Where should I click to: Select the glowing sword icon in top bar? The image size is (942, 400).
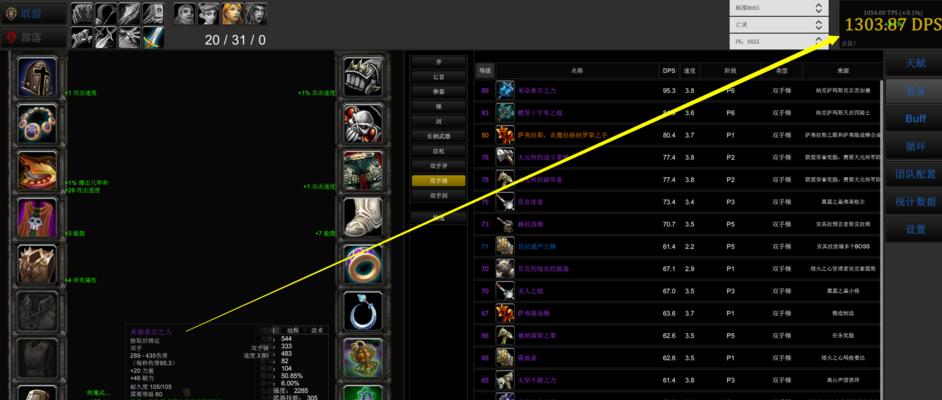[x=153, y=37]
